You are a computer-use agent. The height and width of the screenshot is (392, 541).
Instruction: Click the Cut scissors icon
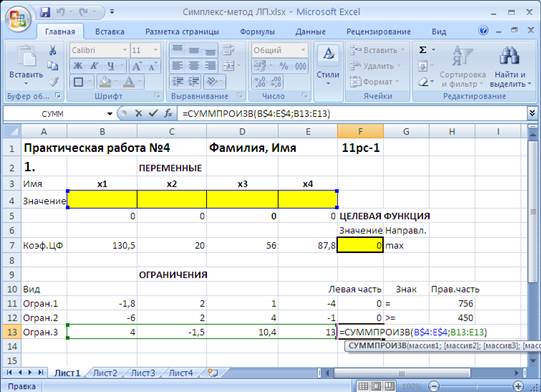pyautogui.click(x=52, y=50)
